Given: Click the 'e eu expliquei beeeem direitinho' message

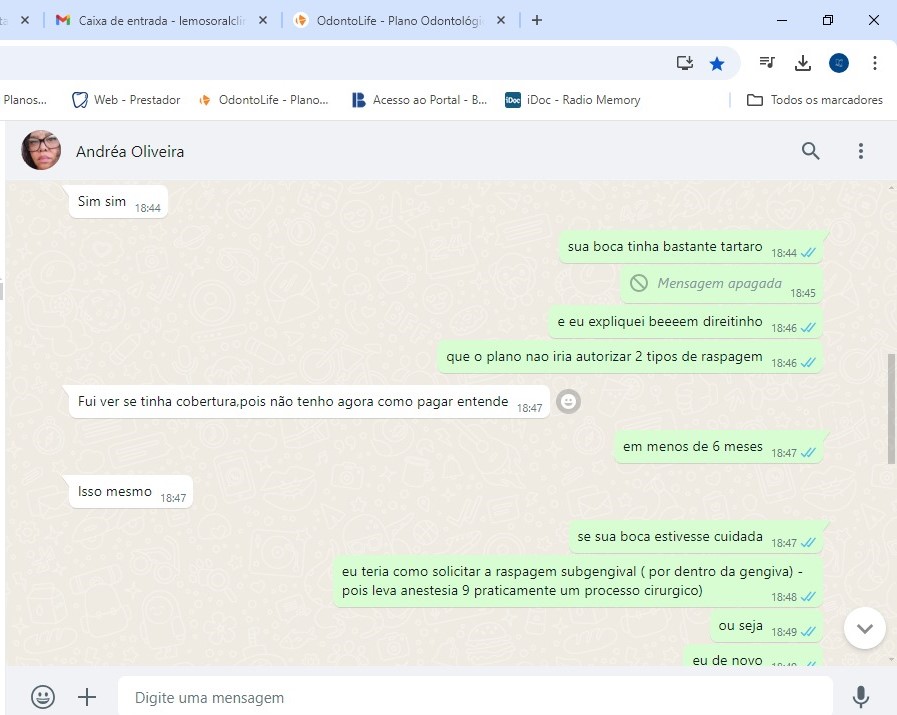Looking at the screenshot, I should 685,322.
